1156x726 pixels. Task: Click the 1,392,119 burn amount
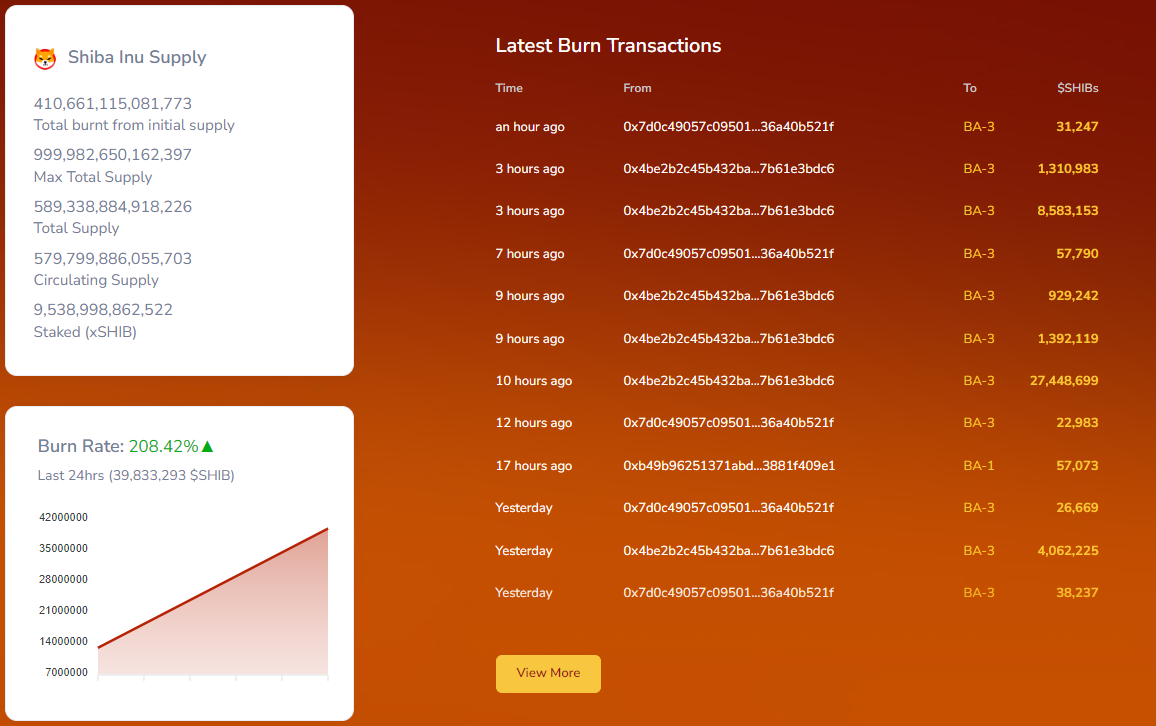[1068, 338]
